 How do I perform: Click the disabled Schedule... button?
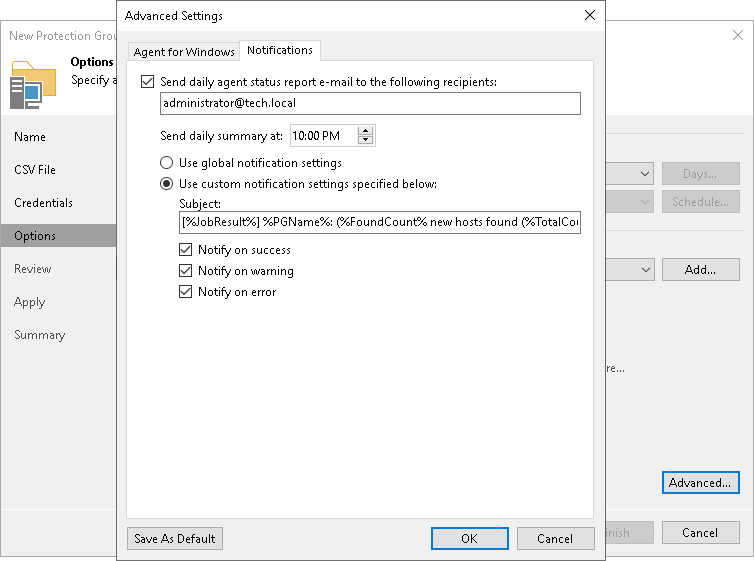click(x=700, y=202)
